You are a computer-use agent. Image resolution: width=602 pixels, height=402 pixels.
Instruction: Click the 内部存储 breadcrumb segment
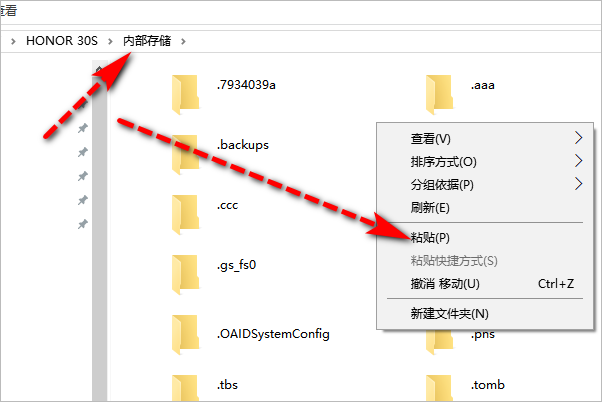(147, 41)
